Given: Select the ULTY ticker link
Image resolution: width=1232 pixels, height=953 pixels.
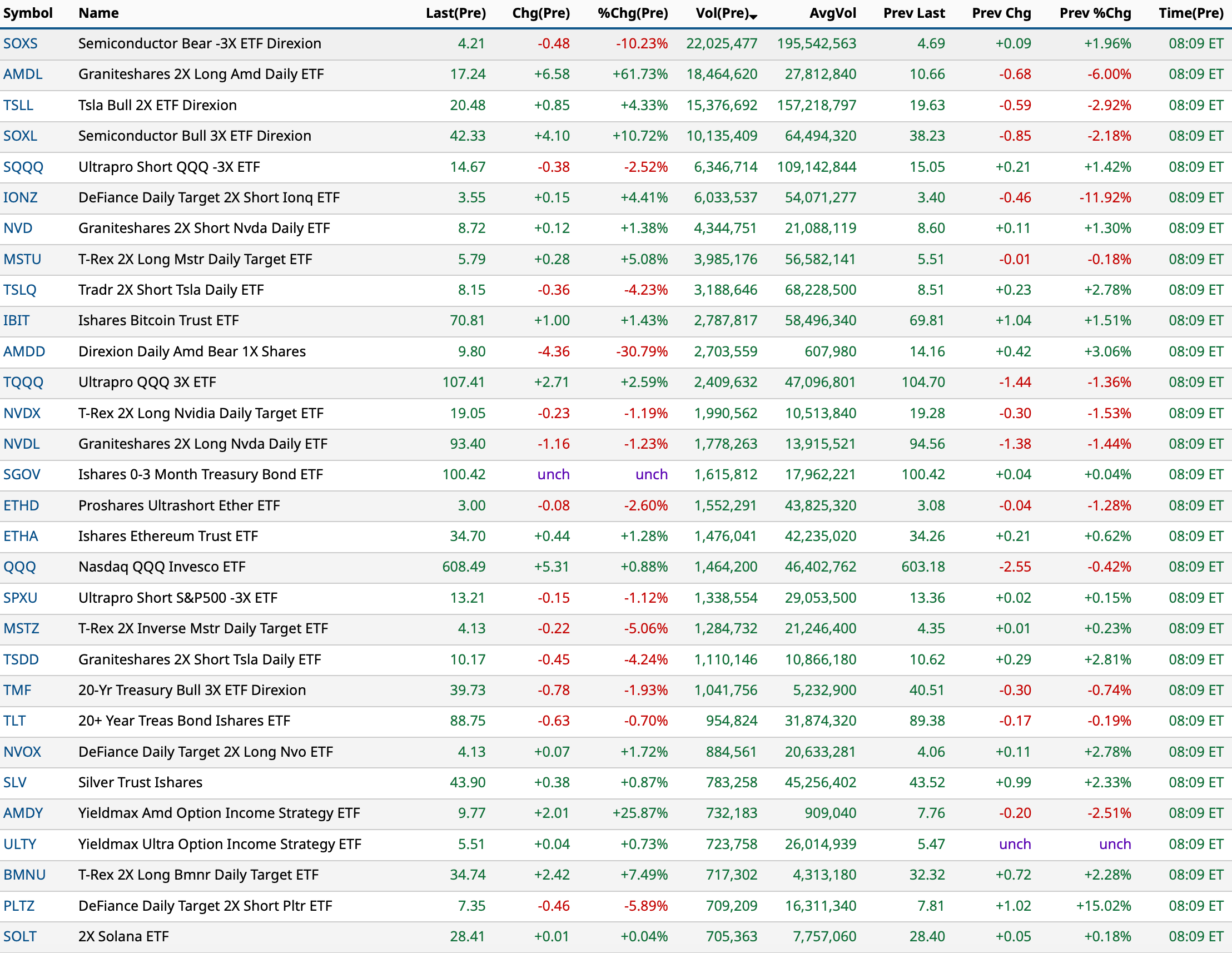Looking at the screenshot, I should point(20,844).
